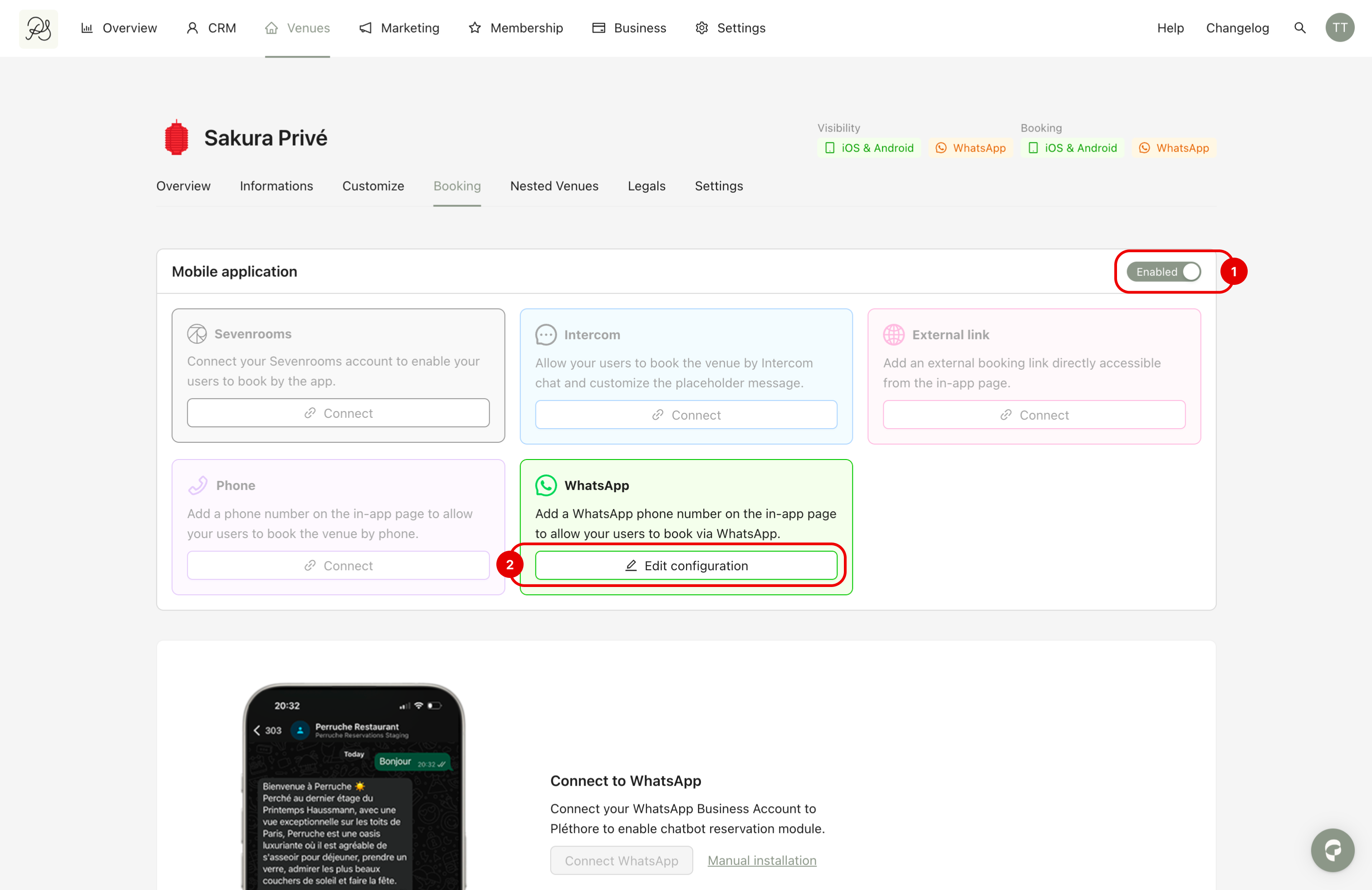This screenshot has height=890, width=1372.
Task: Click the green WhatsApp card icon
Action: tap(545, 485)
